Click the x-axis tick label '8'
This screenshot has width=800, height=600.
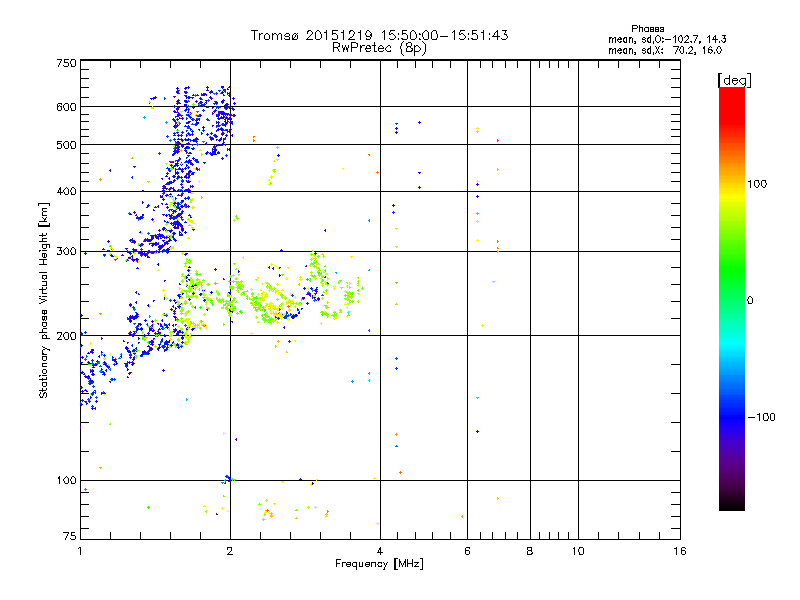coord(530,551)
